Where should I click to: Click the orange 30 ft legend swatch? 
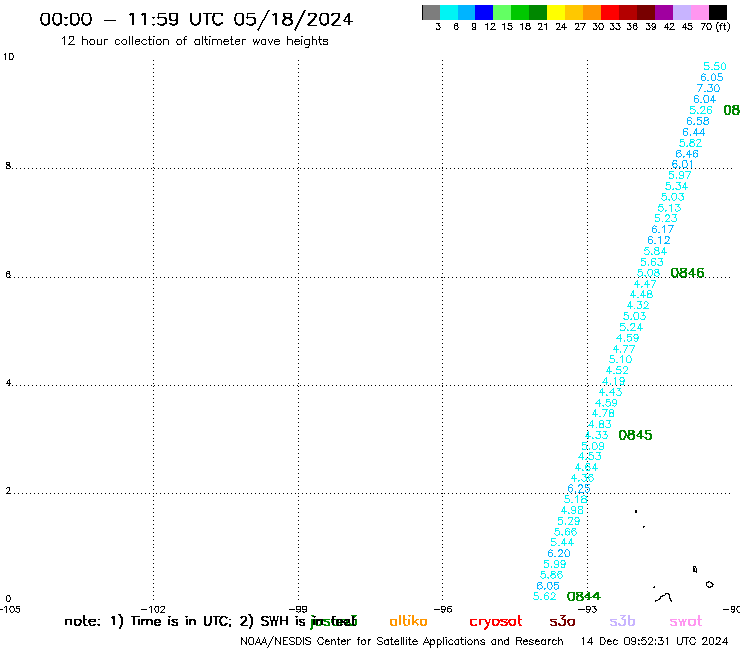tap(592, 12)
